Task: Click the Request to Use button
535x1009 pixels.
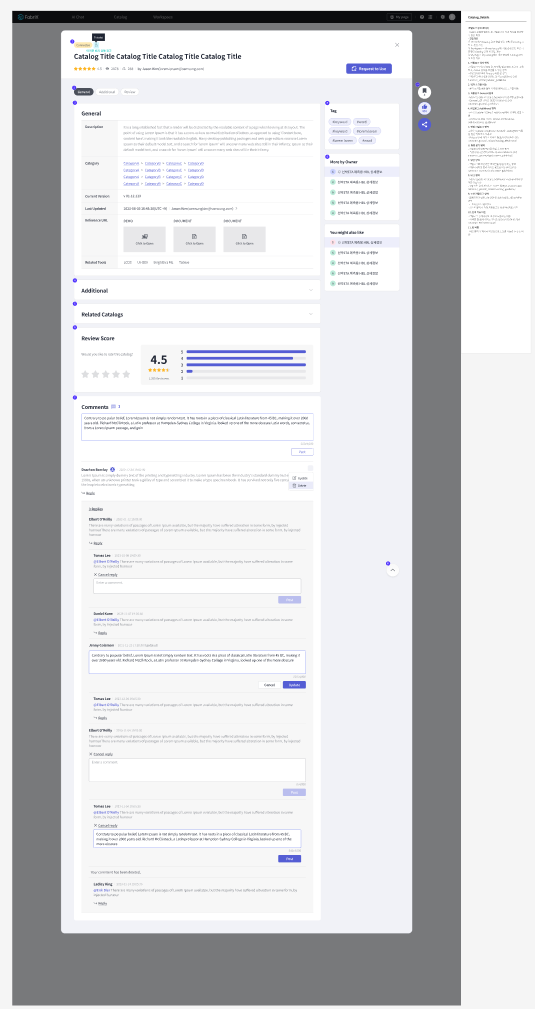Action: 369,68
